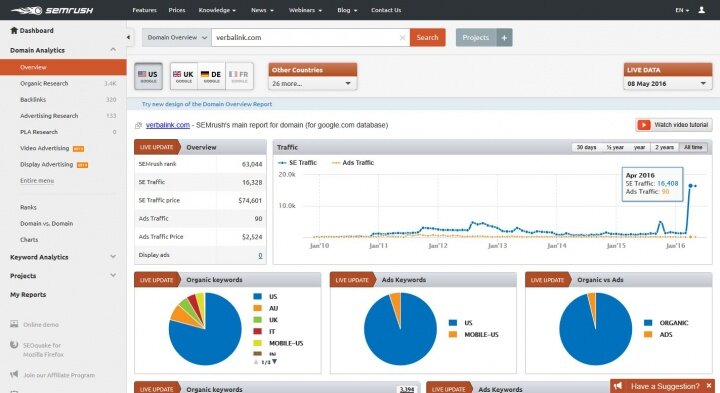Open the Features menu item
Screen dimensions: 720x393
point(144,10)
